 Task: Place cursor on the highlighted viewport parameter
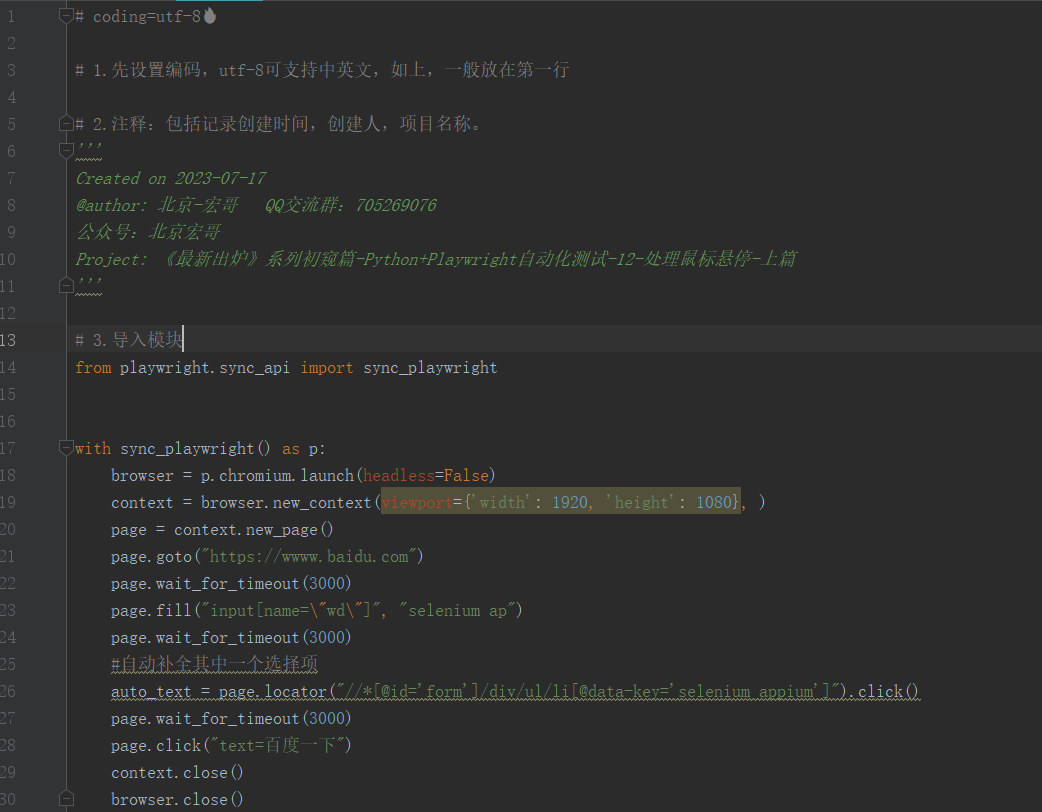[417, 501]
